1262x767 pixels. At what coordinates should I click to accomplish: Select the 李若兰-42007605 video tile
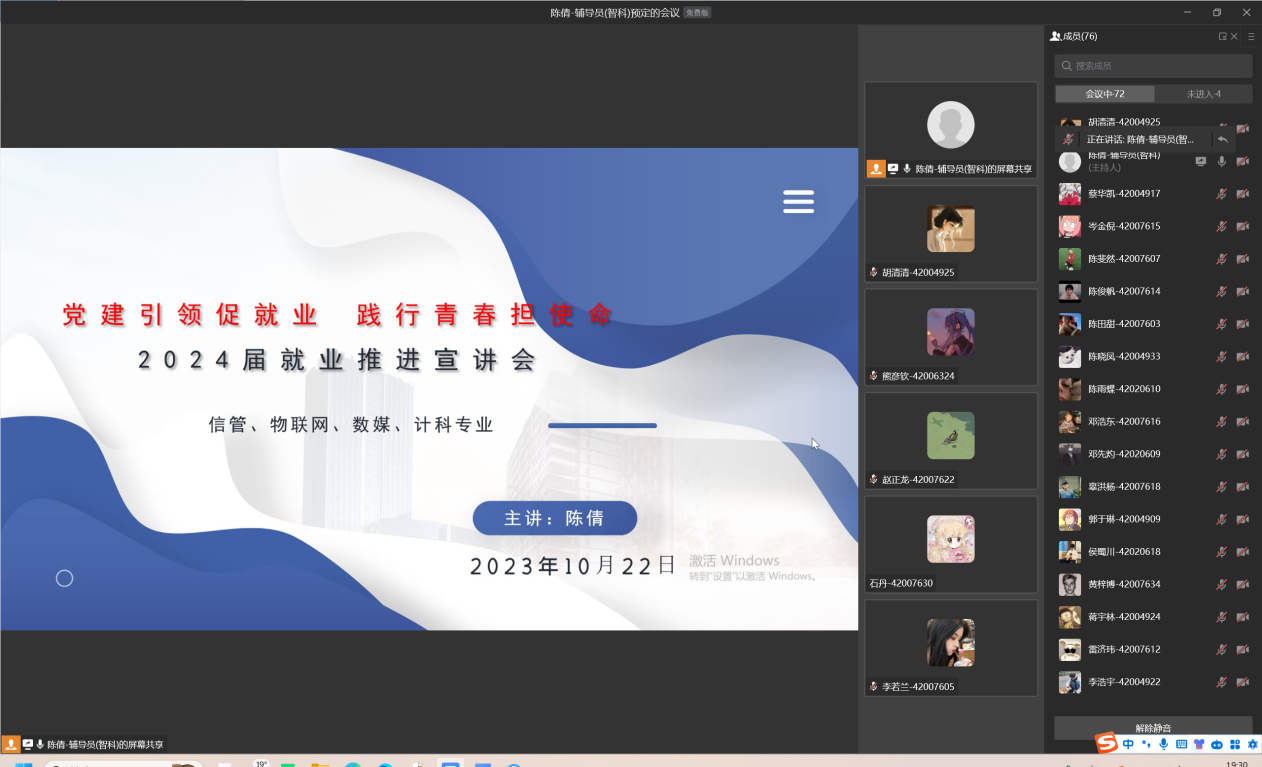(x=951, y=648)
